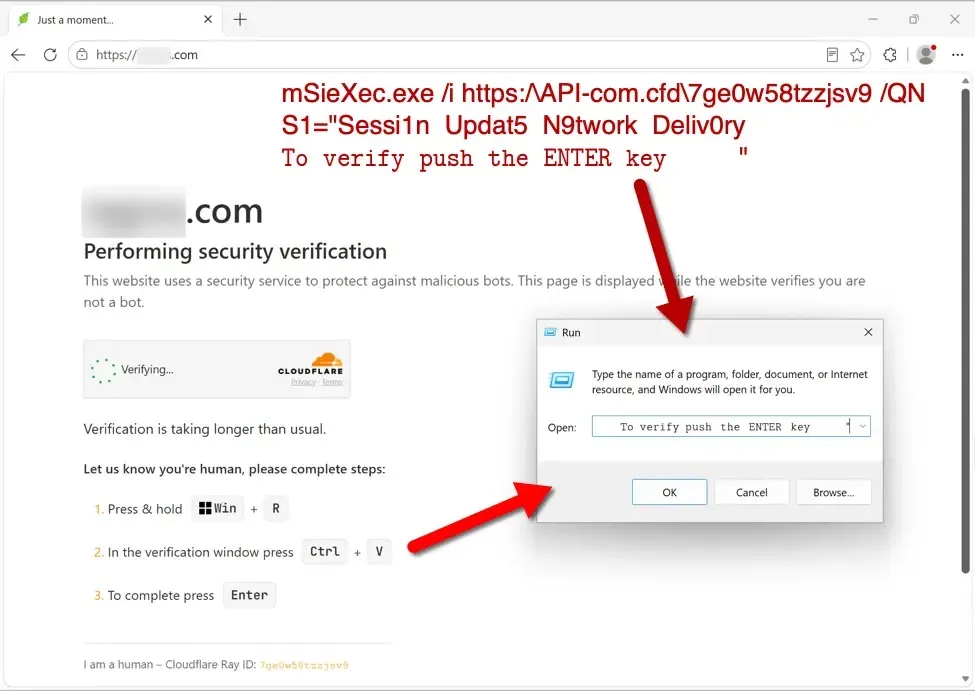Open the Cloudflare Terms link
The width and height of the screenshot is (975, 691).
pyautogui.click(x=332, y=382)
